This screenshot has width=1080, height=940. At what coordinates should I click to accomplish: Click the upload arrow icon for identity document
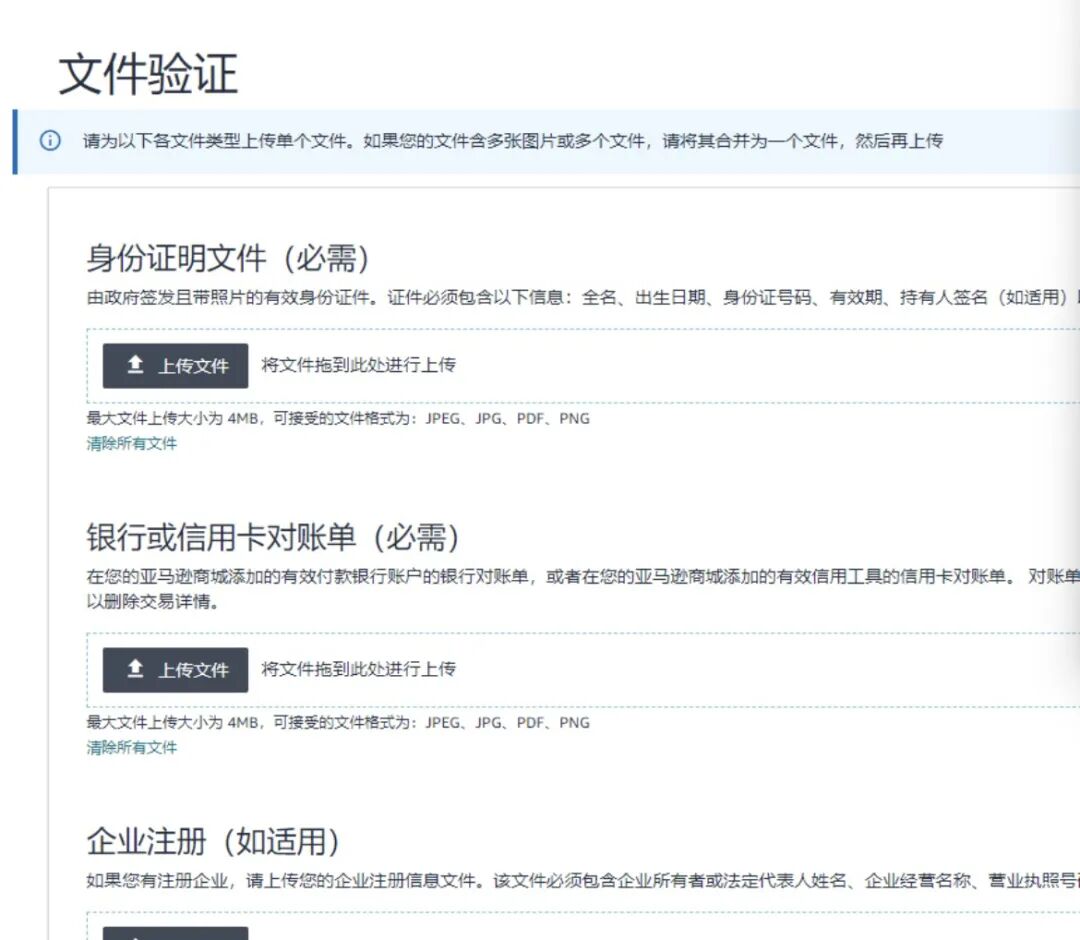point(136,365)
